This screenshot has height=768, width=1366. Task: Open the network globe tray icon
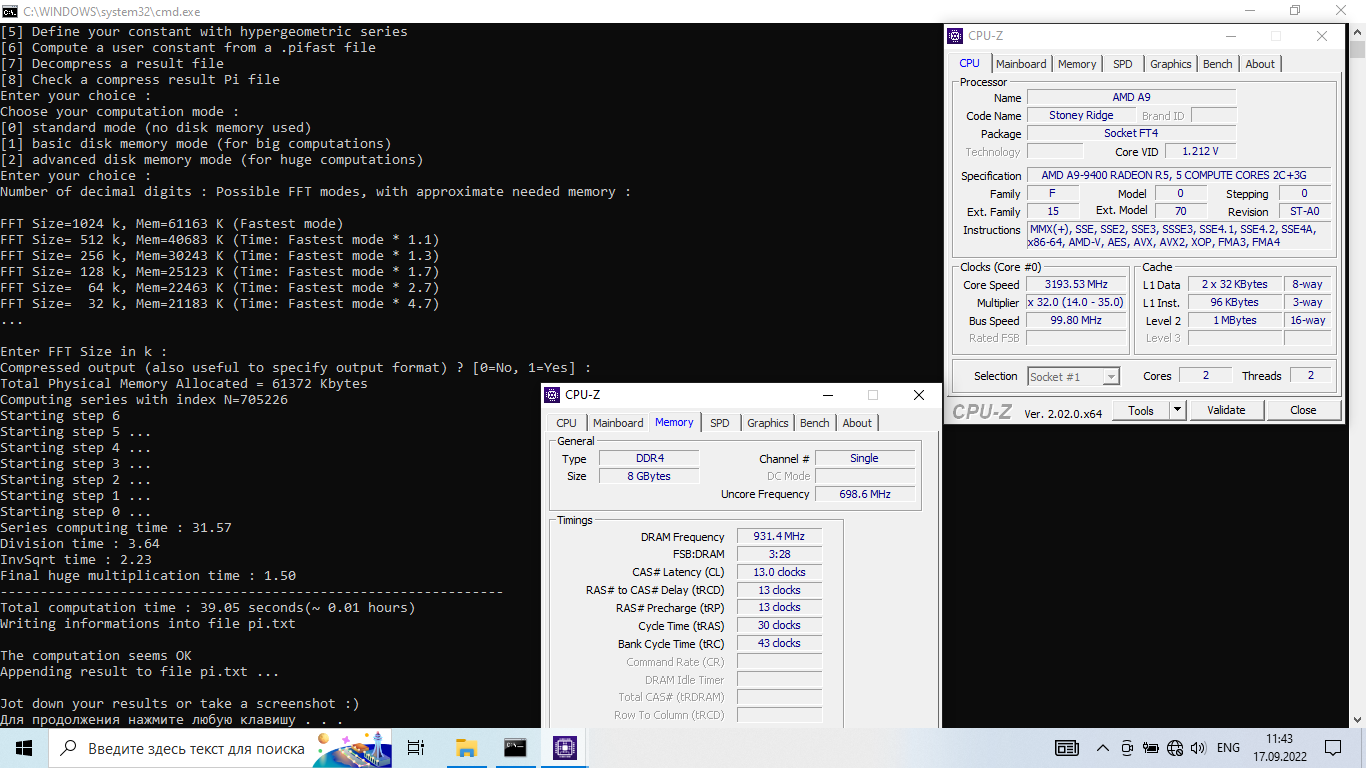pyautogui.click(x=1175, y=748)
